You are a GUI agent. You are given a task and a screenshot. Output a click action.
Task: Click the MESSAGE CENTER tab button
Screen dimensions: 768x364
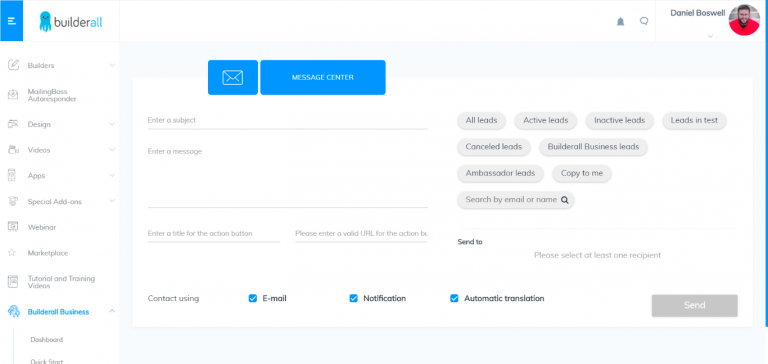(323, 77)
